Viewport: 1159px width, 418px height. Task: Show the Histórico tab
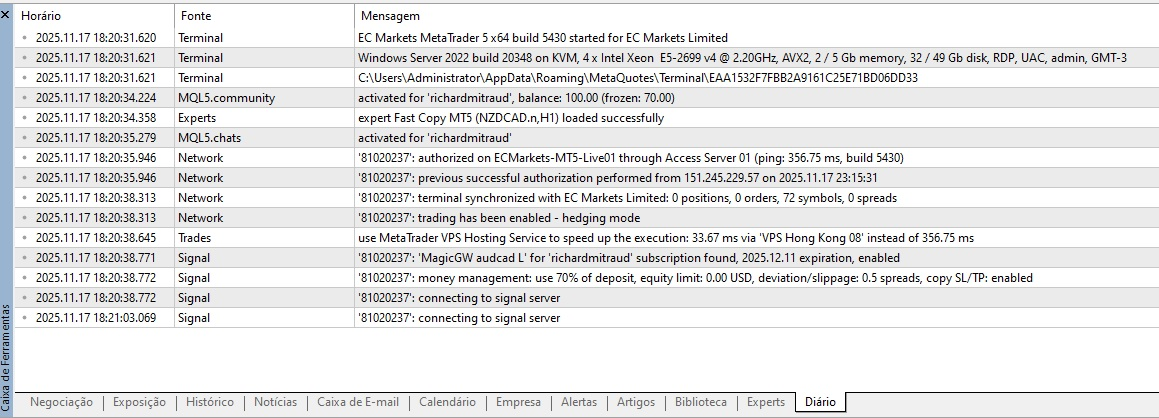tap(210, 402)
